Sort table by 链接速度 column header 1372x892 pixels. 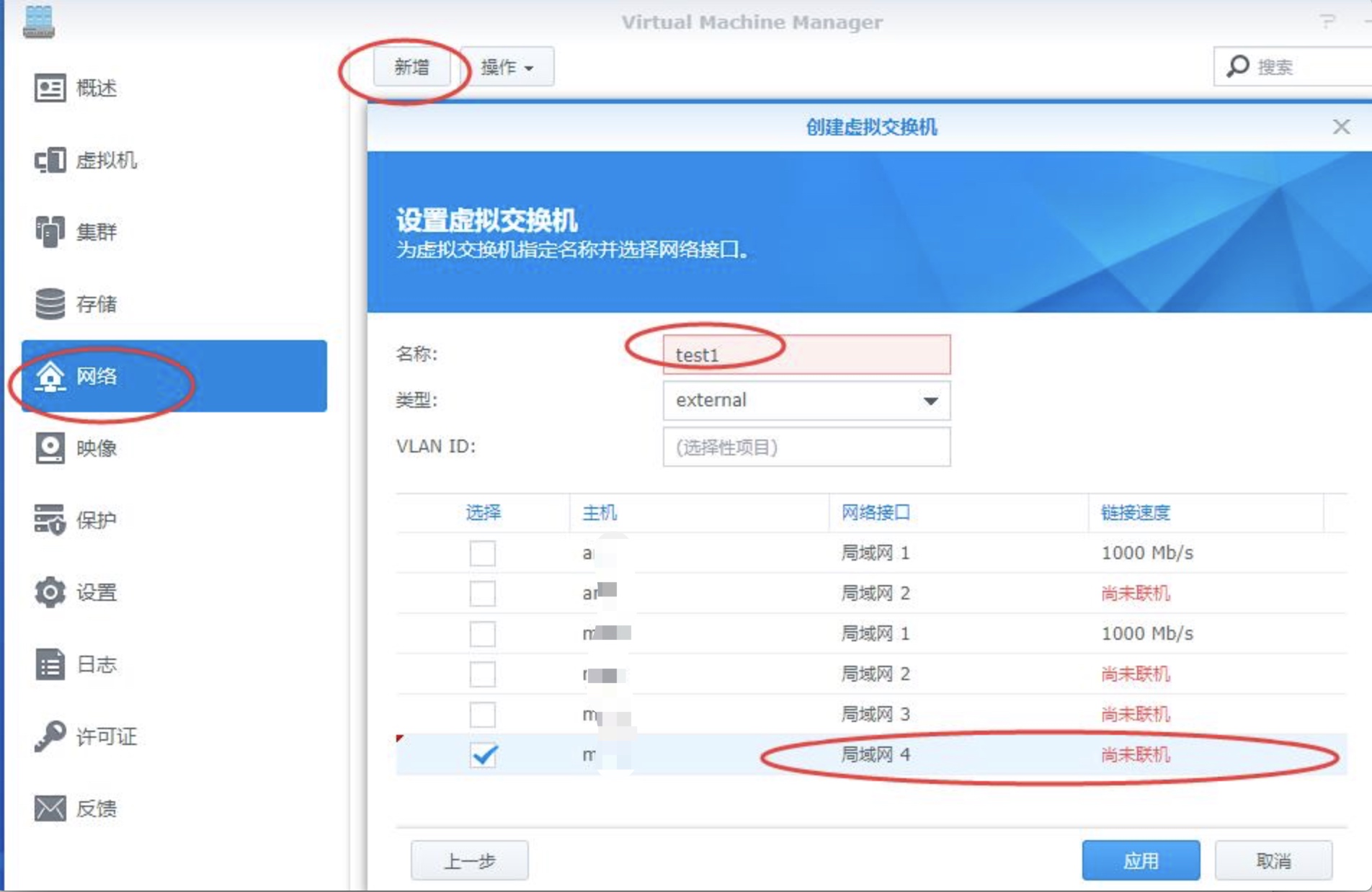[1135, 513]
